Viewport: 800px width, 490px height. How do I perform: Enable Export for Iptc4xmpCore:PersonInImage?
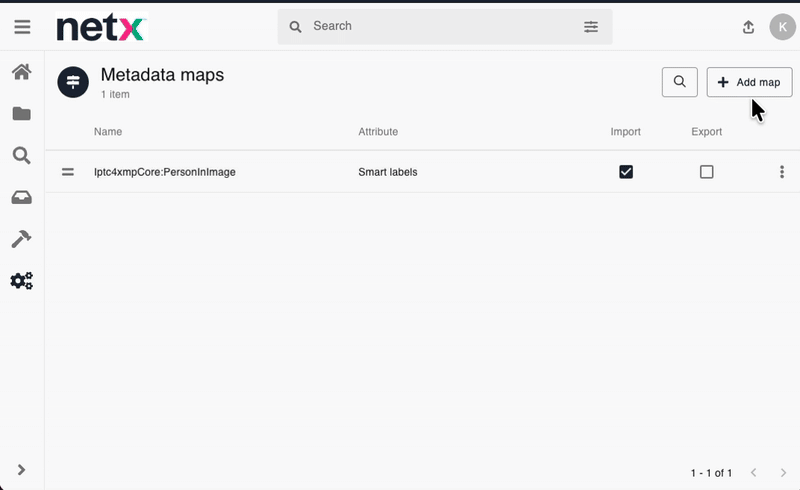707,172
